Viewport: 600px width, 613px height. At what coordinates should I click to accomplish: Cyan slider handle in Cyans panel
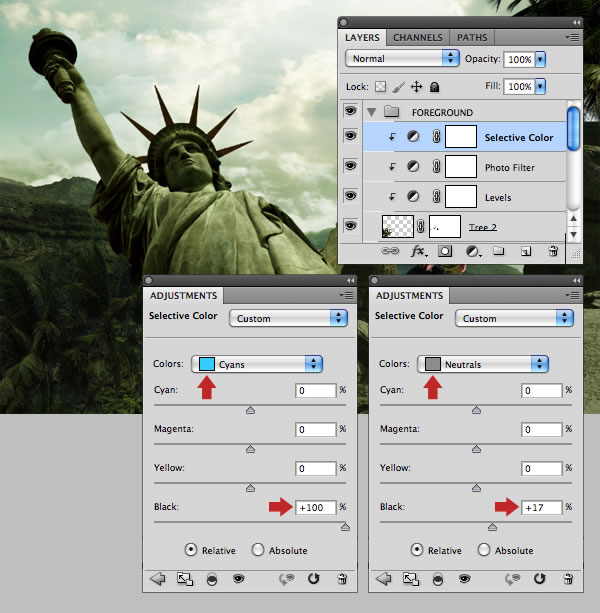(251, 410)
